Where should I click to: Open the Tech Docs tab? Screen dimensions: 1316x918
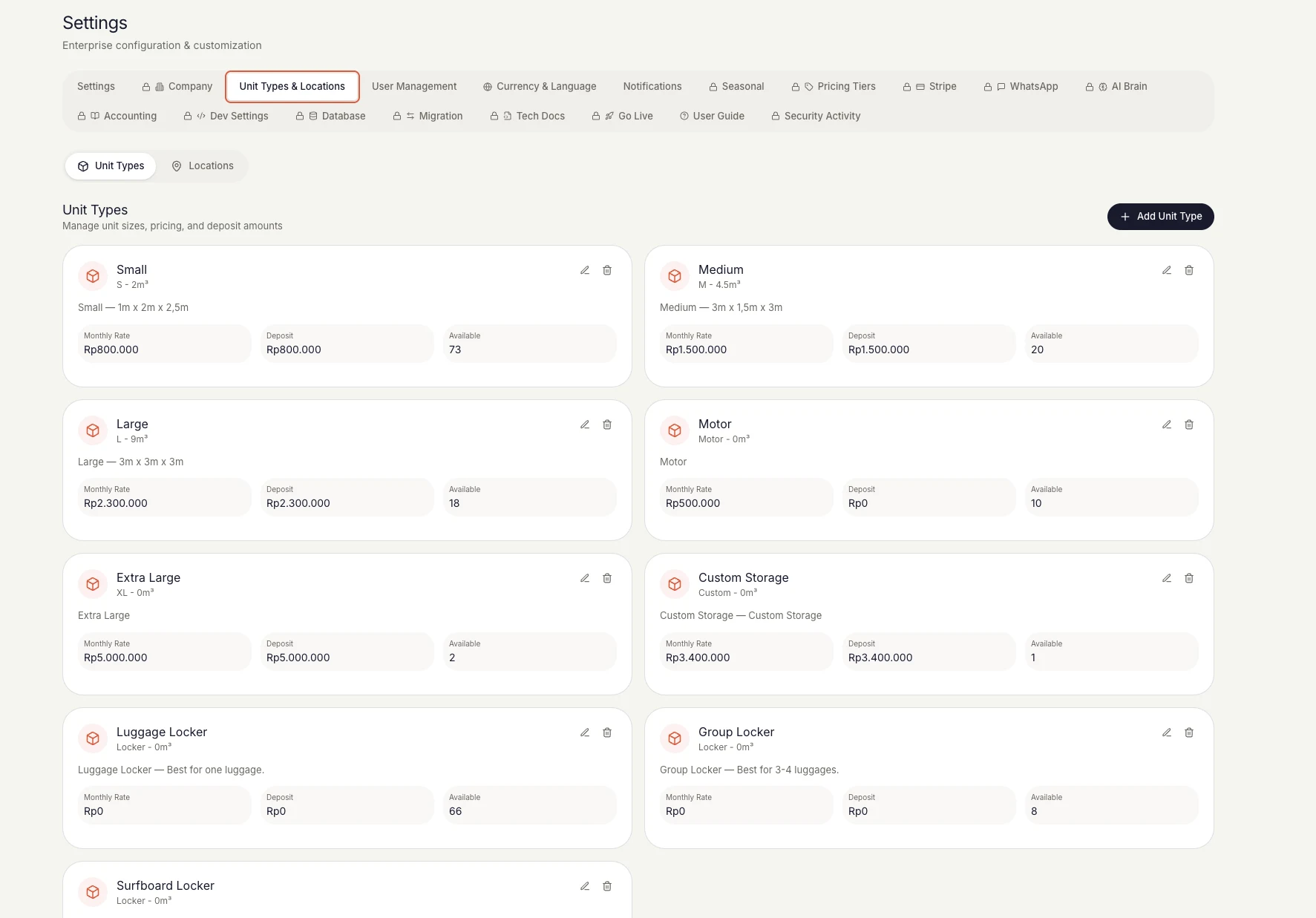tap(528, 117)
